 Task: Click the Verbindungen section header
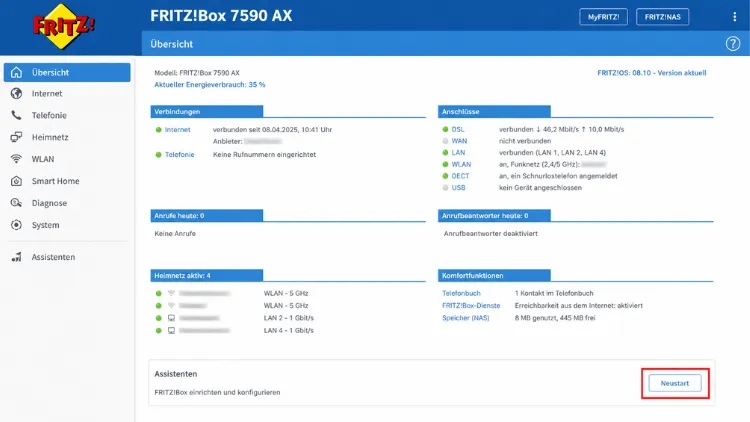(207, 111)
